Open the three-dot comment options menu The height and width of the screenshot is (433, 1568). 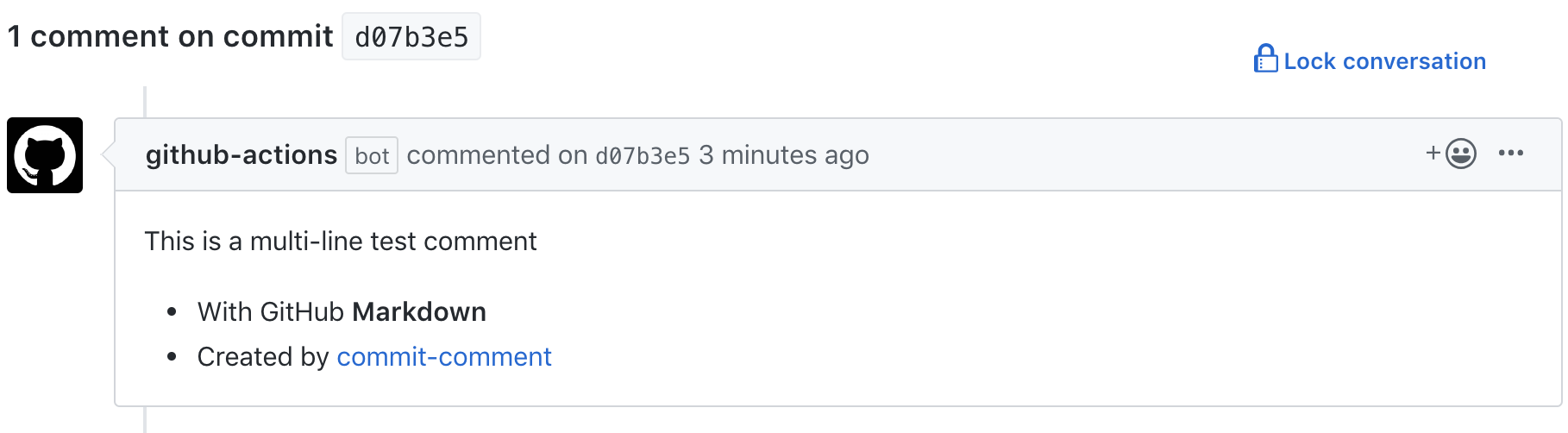click(x=1511, y=154)
